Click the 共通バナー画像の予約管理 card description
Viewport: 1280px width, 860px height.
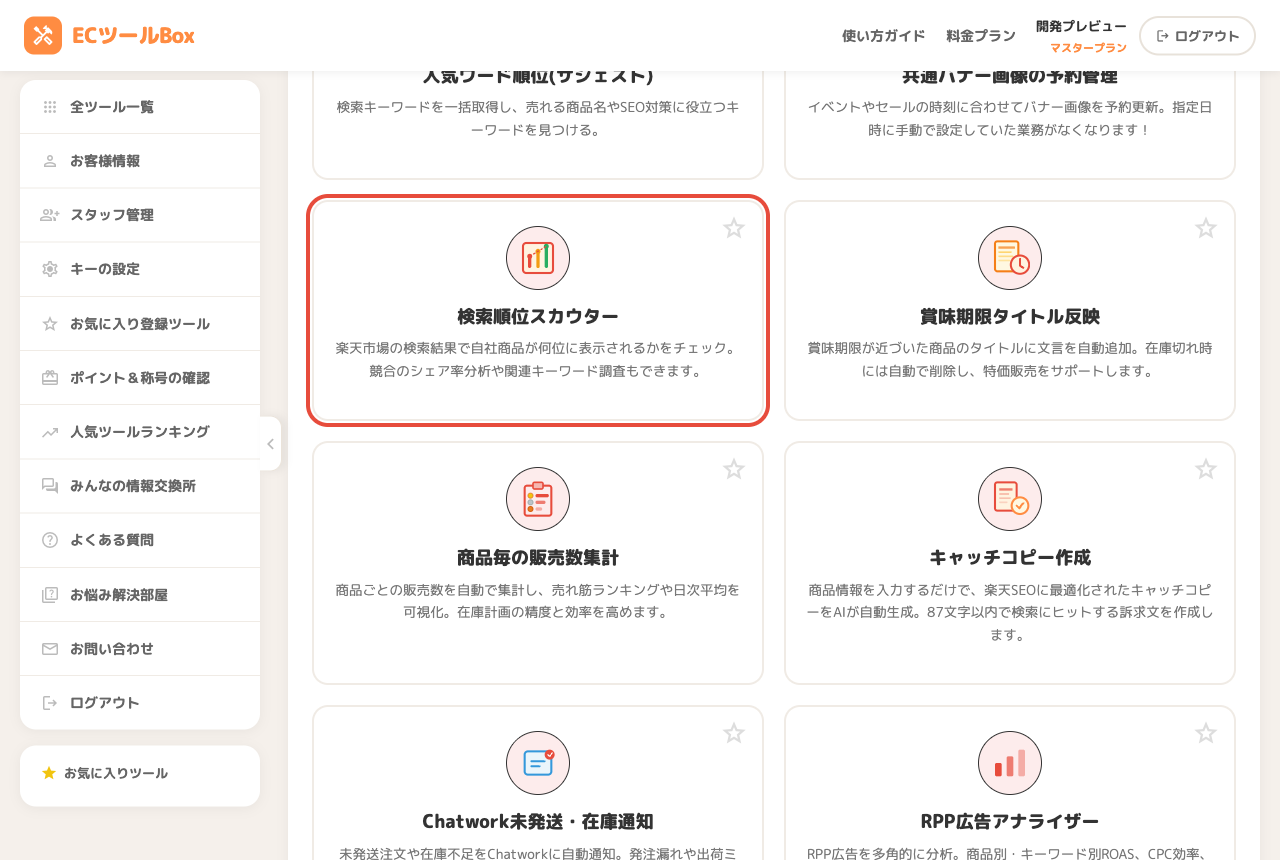[x=1010, y=118]
